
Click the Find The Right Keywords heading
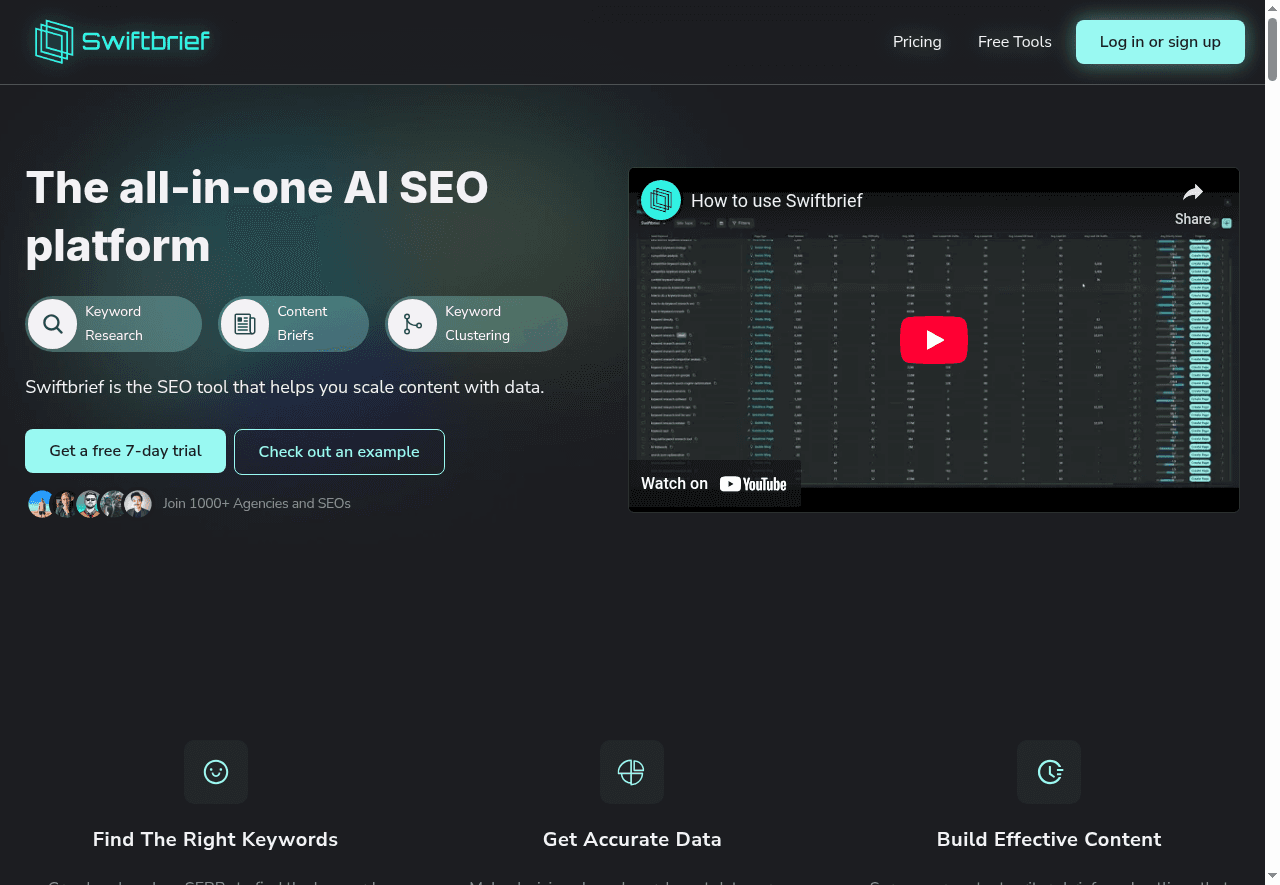tap(215, 839)
